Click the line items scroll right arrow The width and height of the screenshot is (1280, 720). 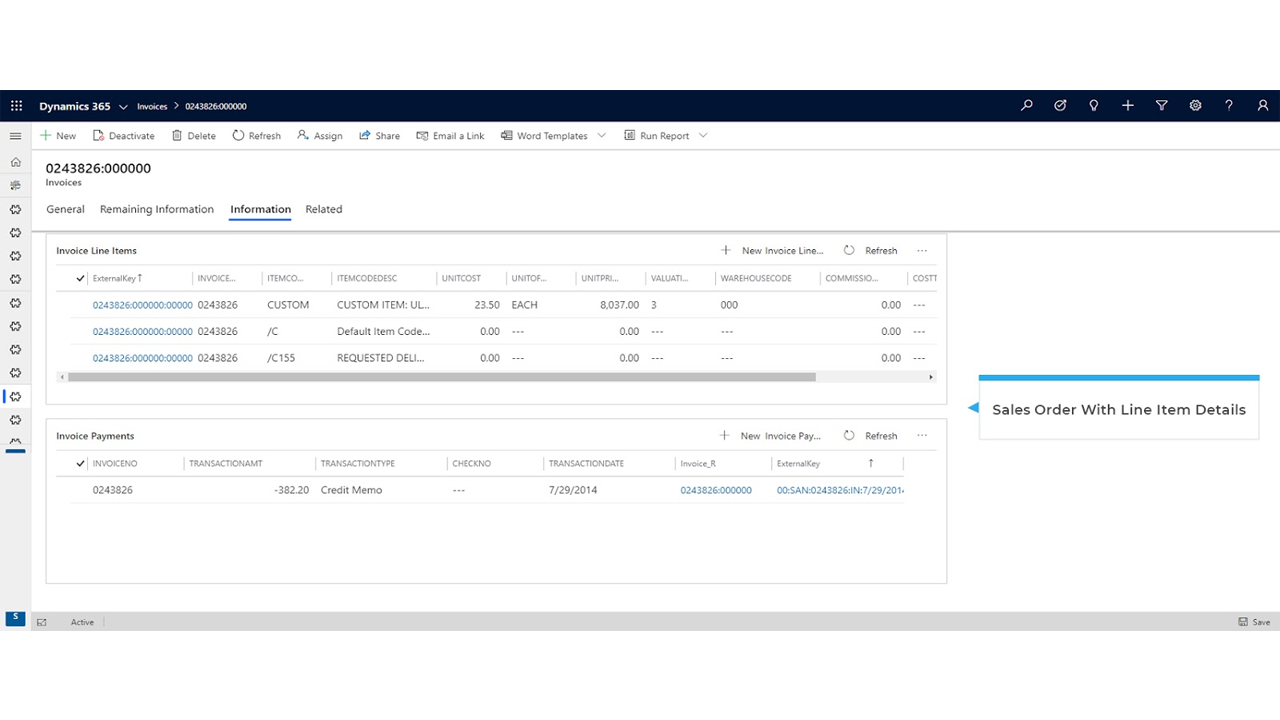(932, 378)
